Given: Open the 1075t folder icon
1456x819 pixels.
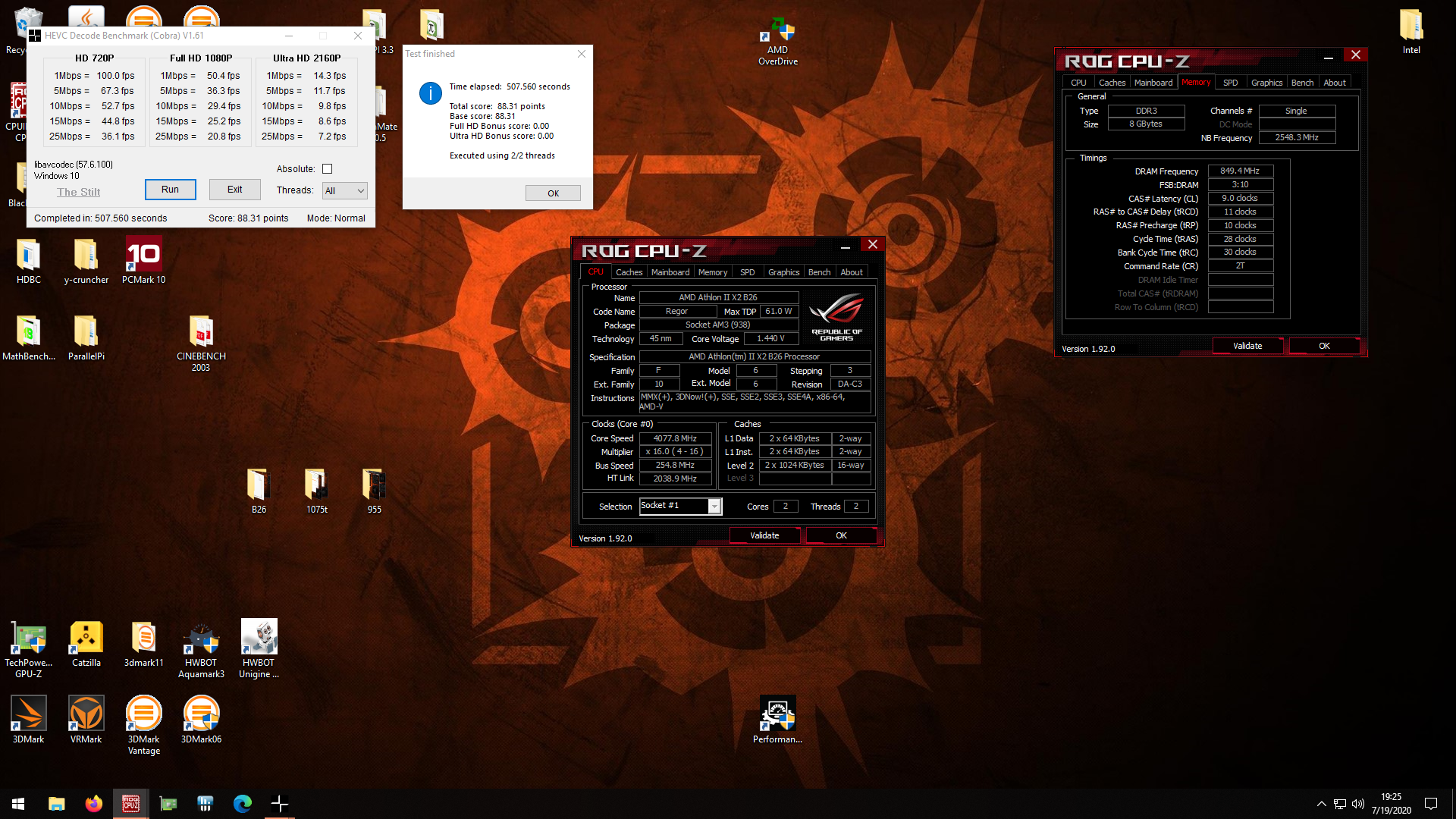Looking at the screenshot, I should click(316, 491).
